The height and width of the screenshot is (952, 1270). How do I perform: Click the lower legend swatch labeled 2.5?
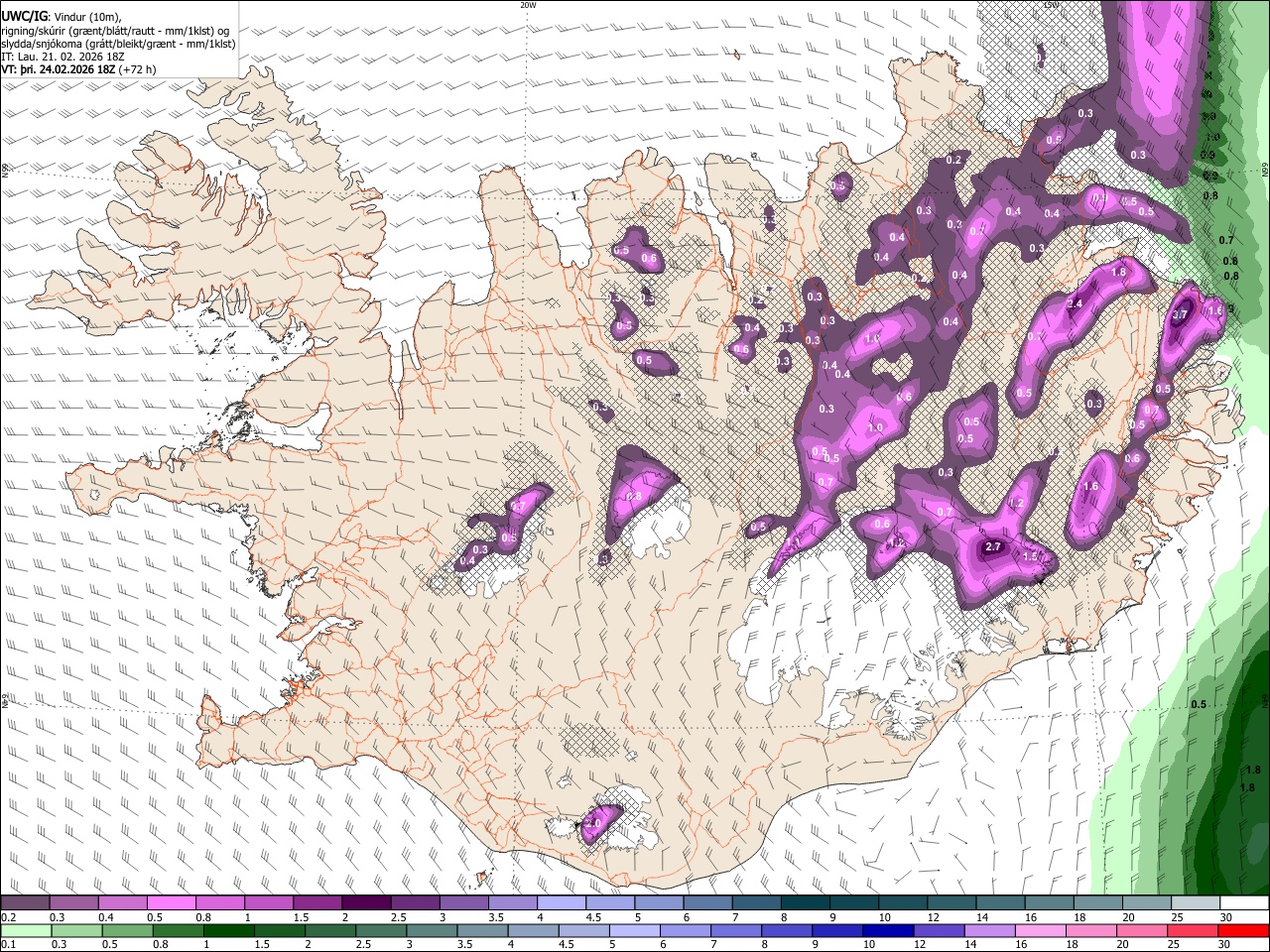pos(380,930)
